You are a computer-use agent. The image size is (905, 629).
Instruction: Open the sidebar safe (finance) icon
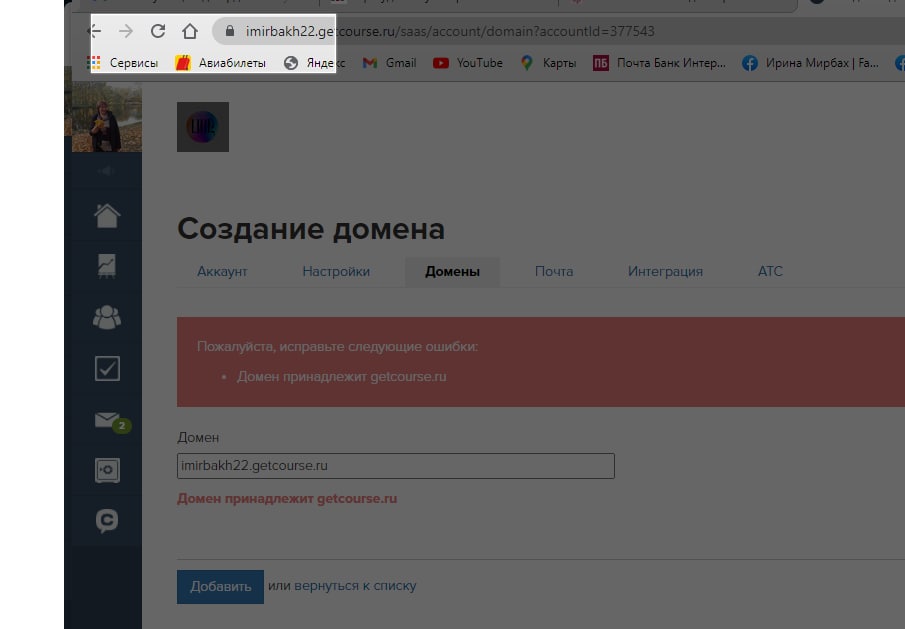[x=107, y=470]
